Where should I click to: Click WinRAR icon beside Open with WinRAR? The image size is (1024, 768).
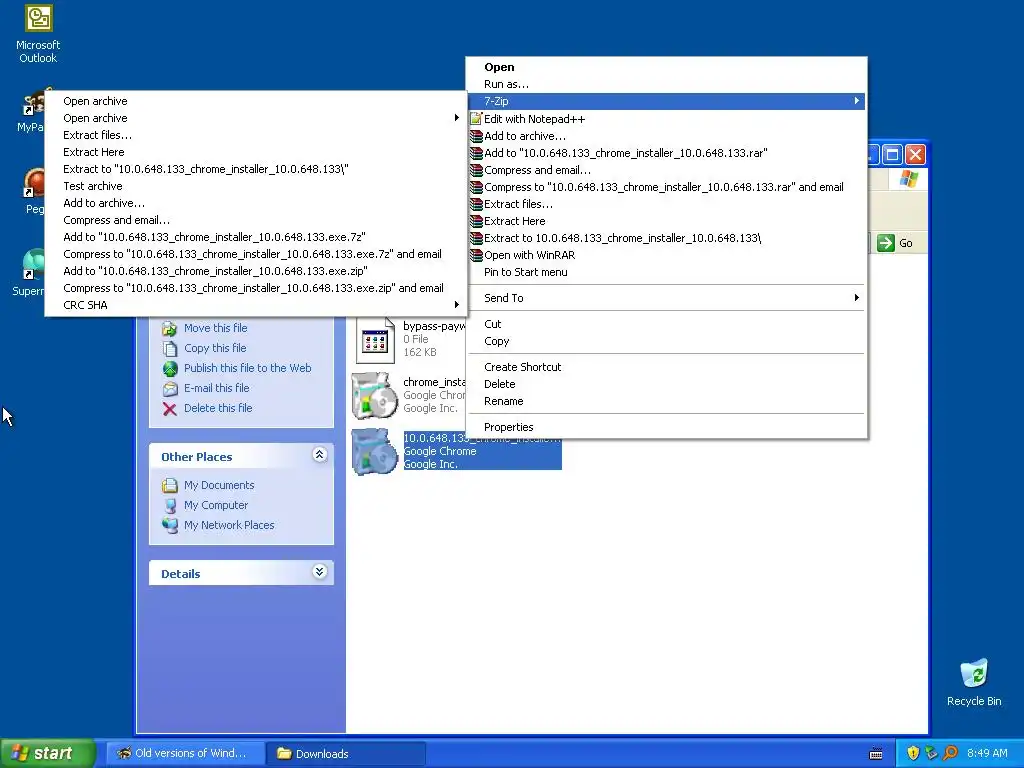tap(476, 255)
